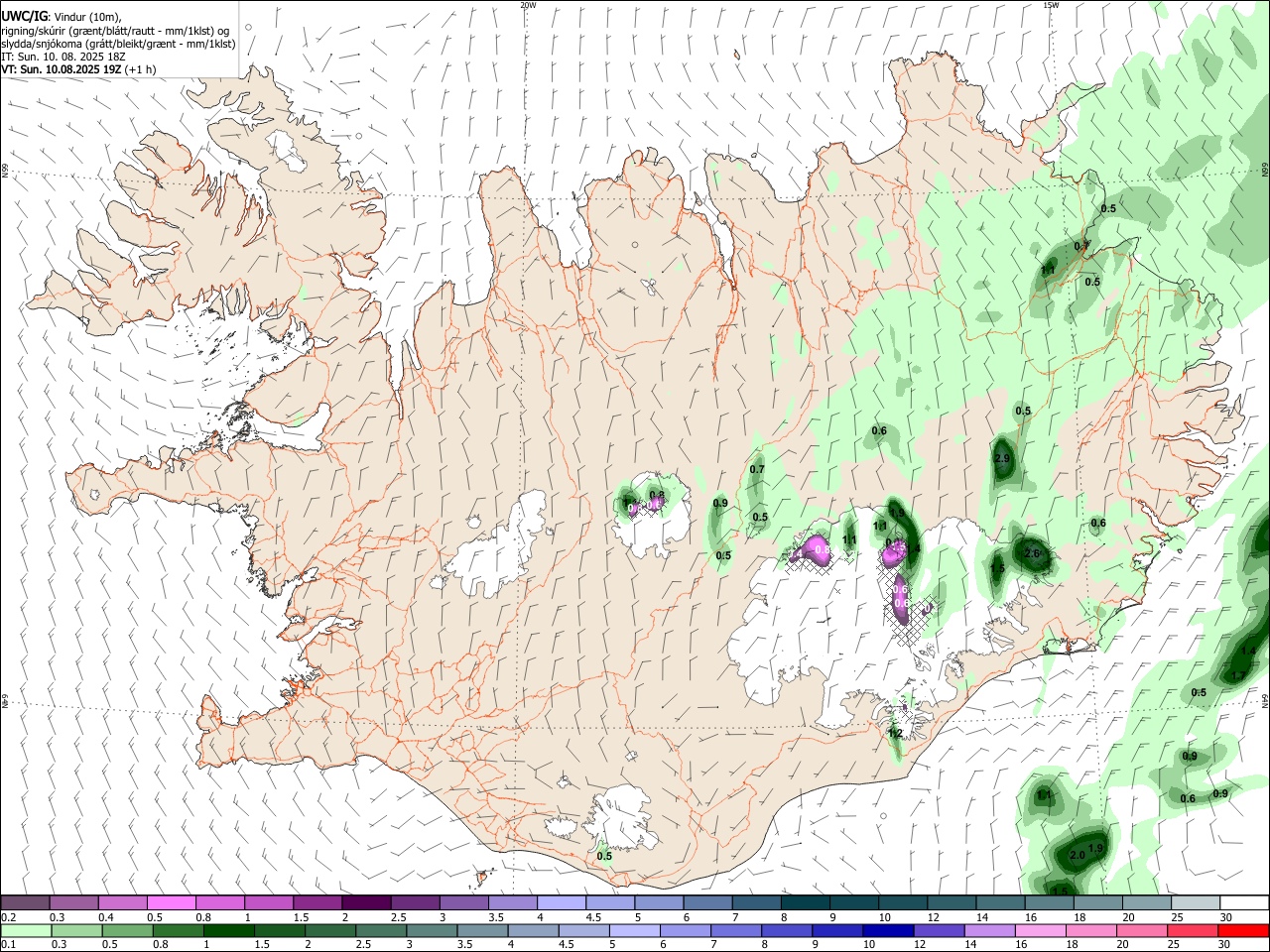
Task: Click the 1.4 precipitation value at the east edge
Action: click(1248, 651)
